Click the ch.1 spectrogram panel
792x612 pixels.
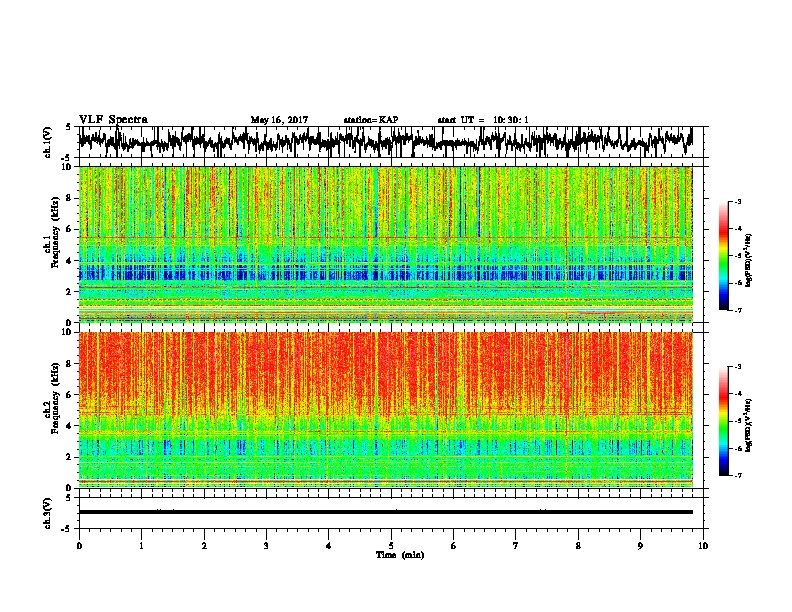coord(385,244)
